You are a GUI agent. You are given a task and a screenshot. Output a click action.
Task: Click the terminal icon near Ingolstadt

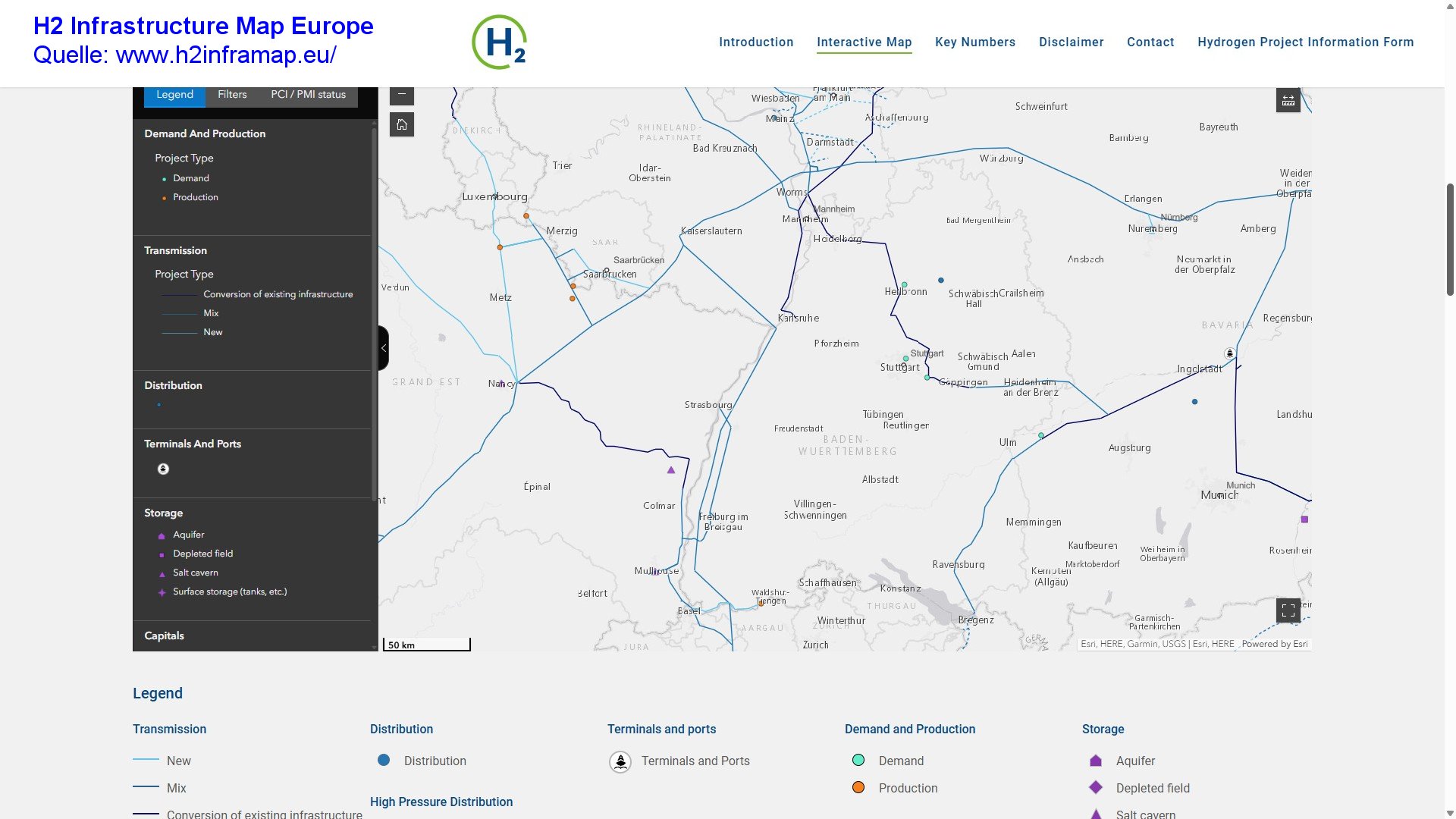(1230, 353)
